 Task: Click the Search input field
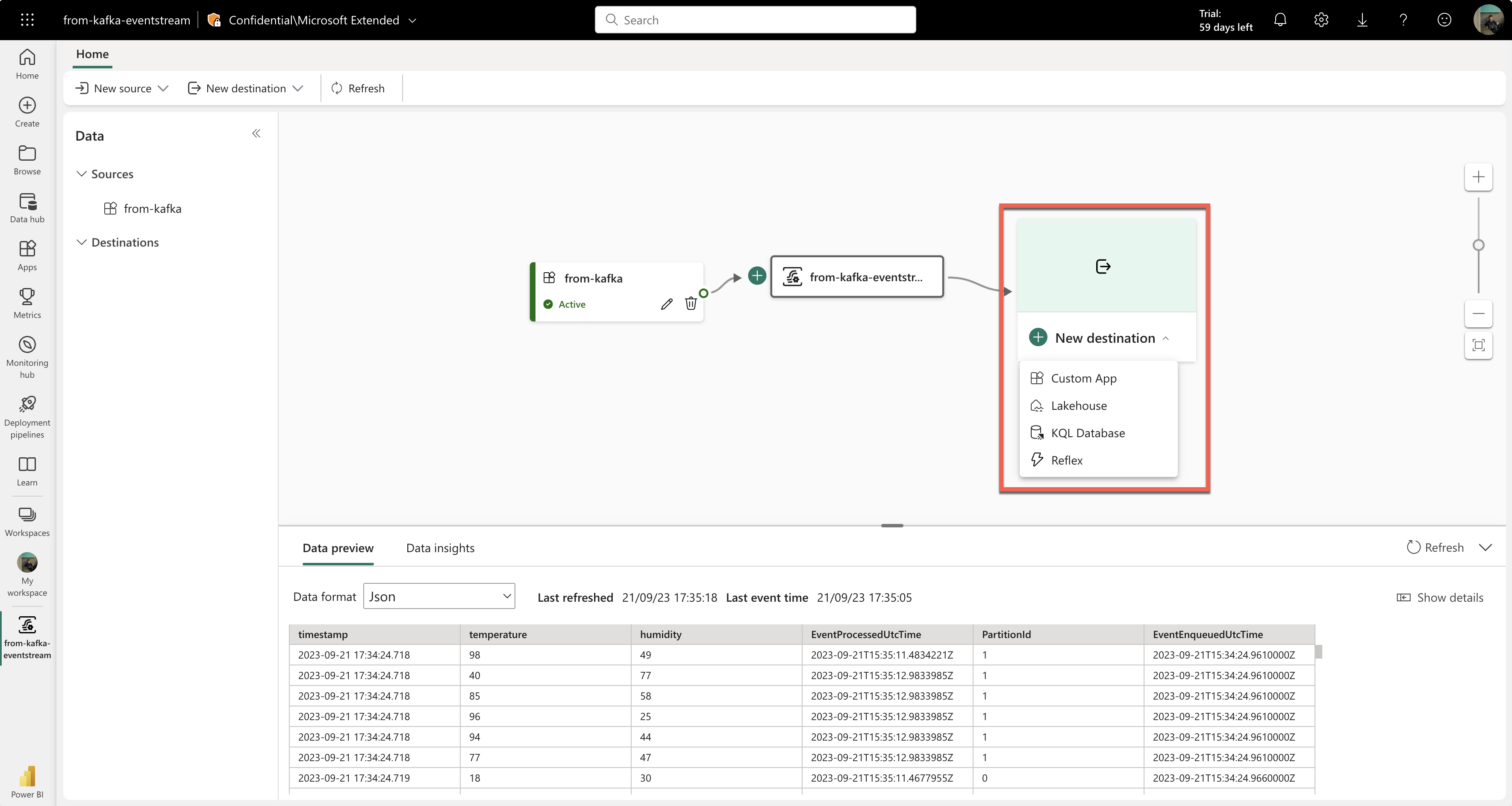(755, 20)
